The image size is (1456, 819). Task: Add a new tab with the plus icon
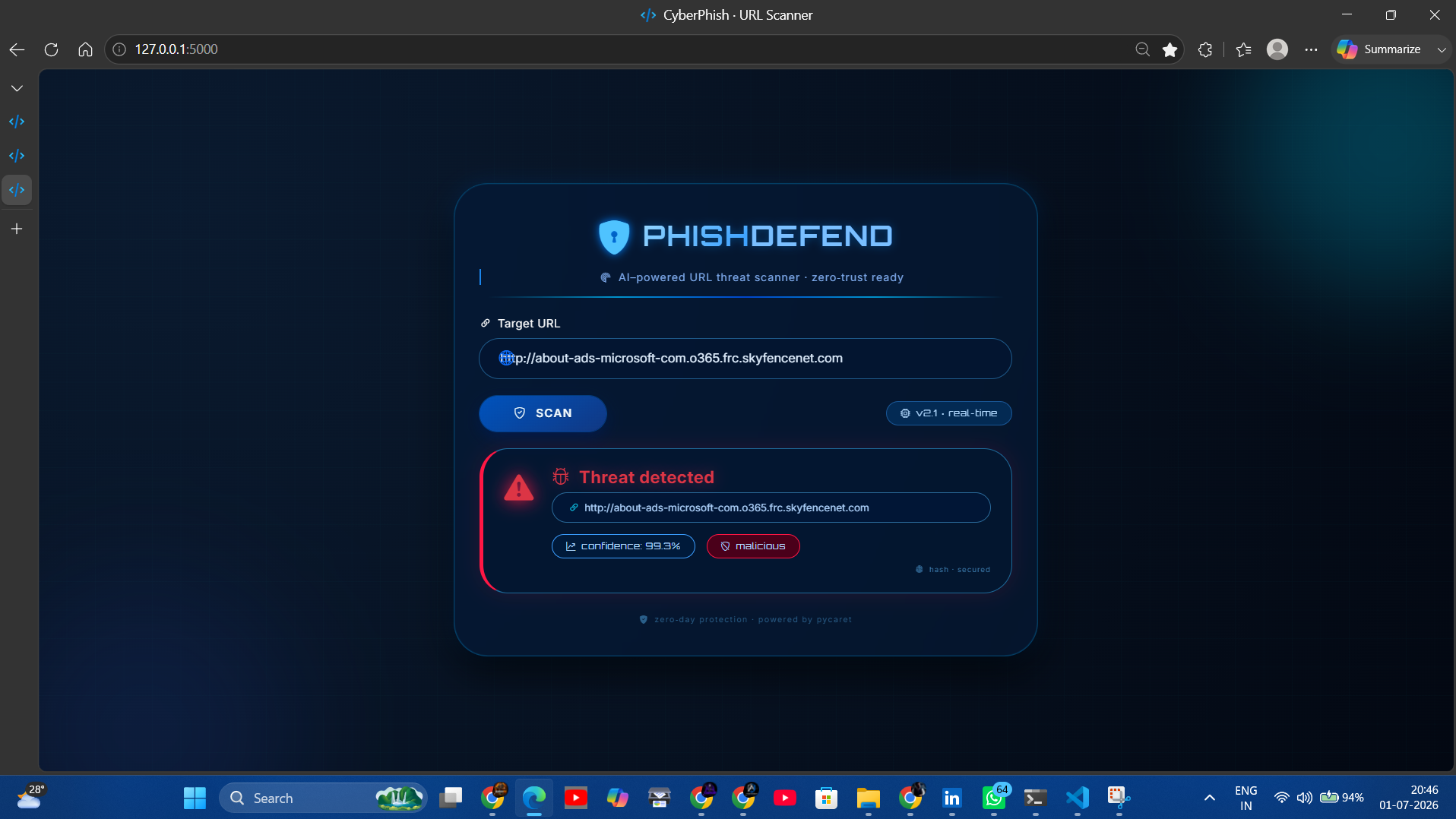pyautogui.click(x=17, y=229)
